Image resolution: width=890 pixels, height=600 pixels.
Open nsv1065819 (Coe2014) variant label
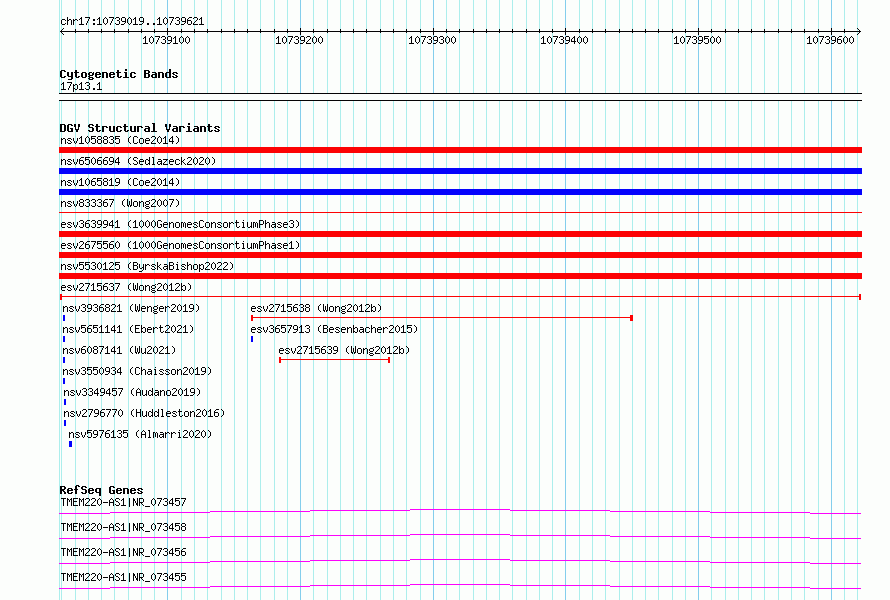click(120, 182)
